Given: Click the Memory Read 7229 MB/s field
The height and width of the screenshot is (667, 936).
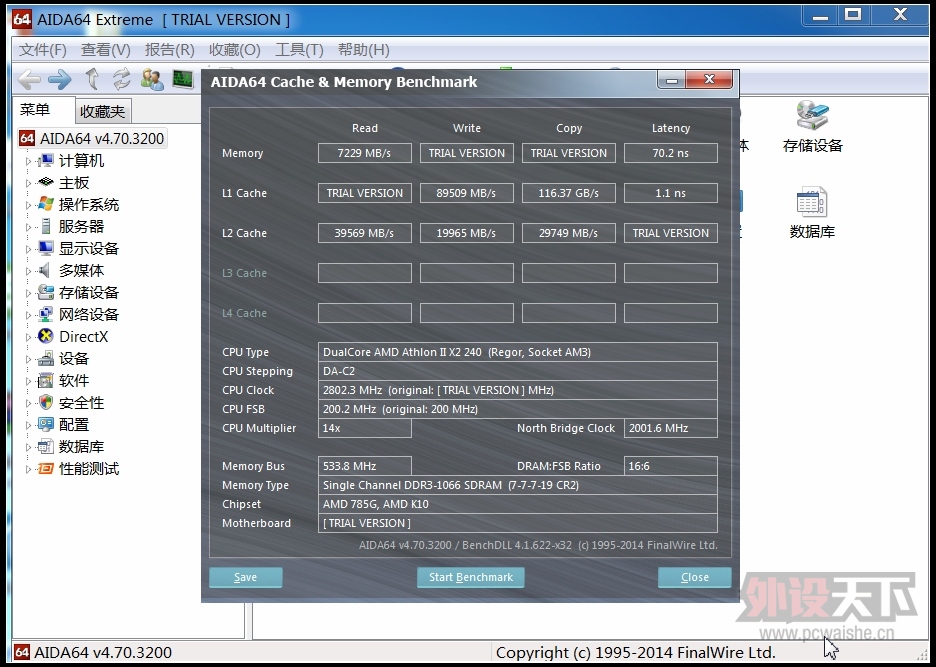Looking at the screenshot, I should (364, 153).
